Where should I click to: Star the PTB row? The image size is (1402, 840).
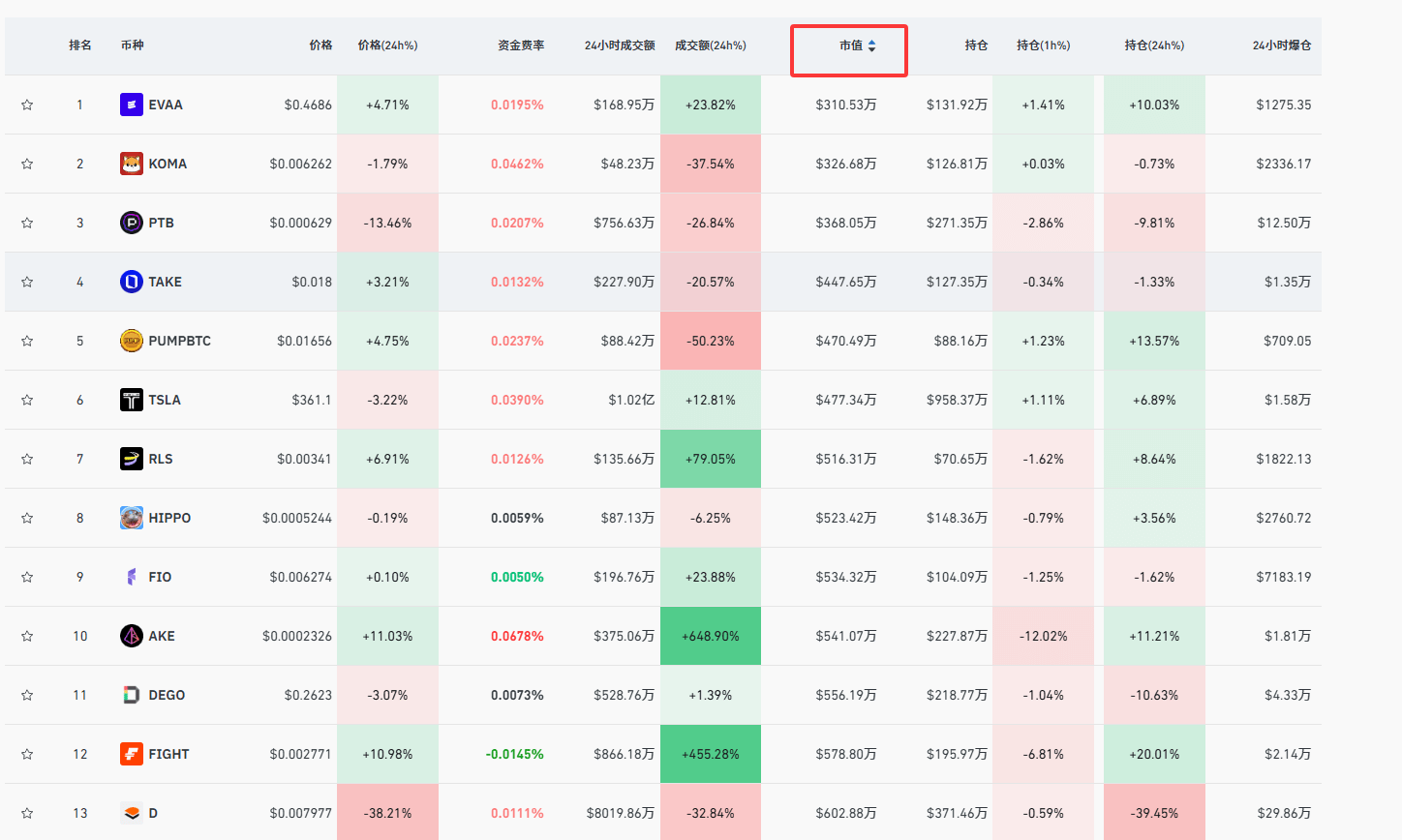(x=27, y=223)
